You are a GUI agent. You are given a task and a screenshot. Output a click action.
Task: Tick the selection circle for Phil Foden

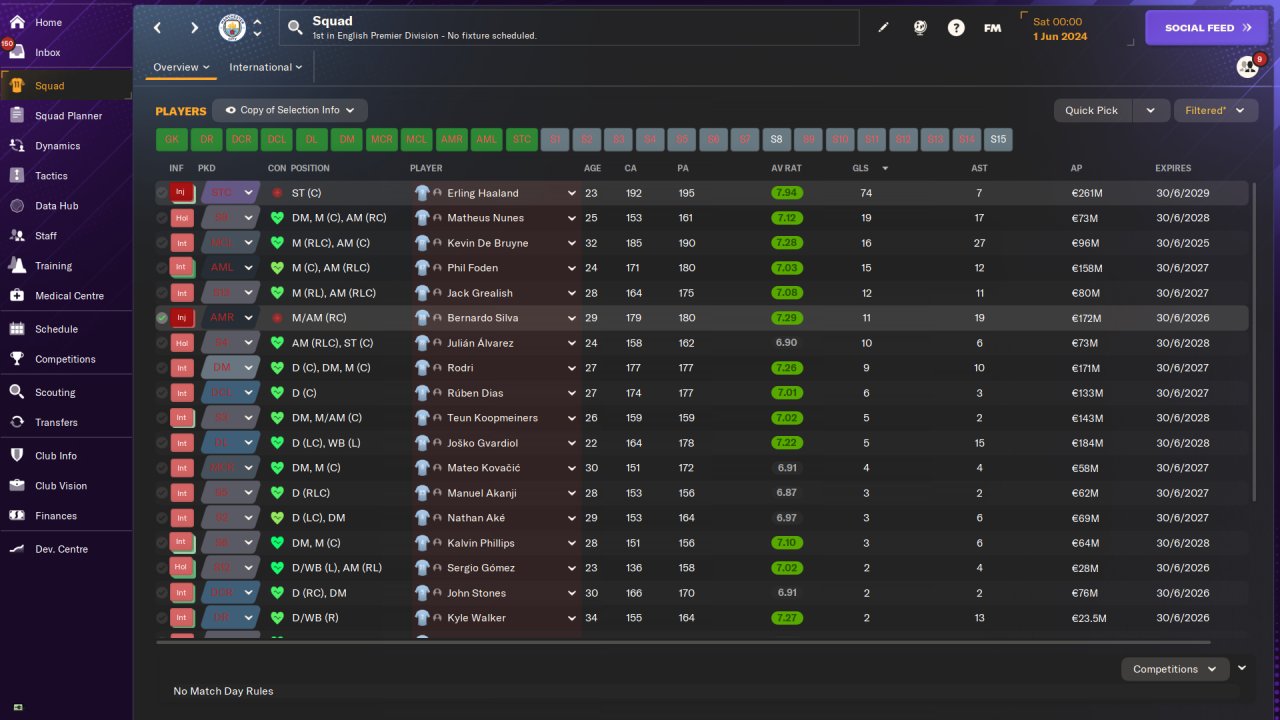[162, 268]
